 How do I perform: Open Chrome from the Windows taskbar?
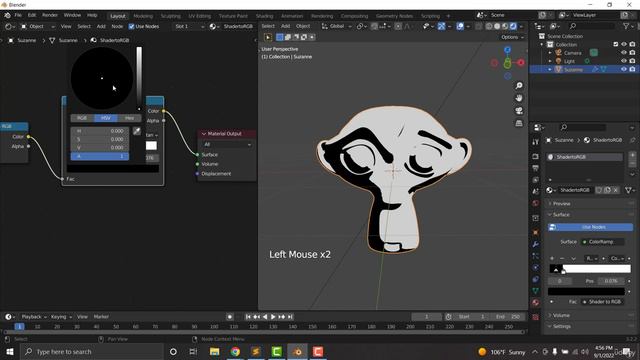pyautogui.click(x=235, y=351)
